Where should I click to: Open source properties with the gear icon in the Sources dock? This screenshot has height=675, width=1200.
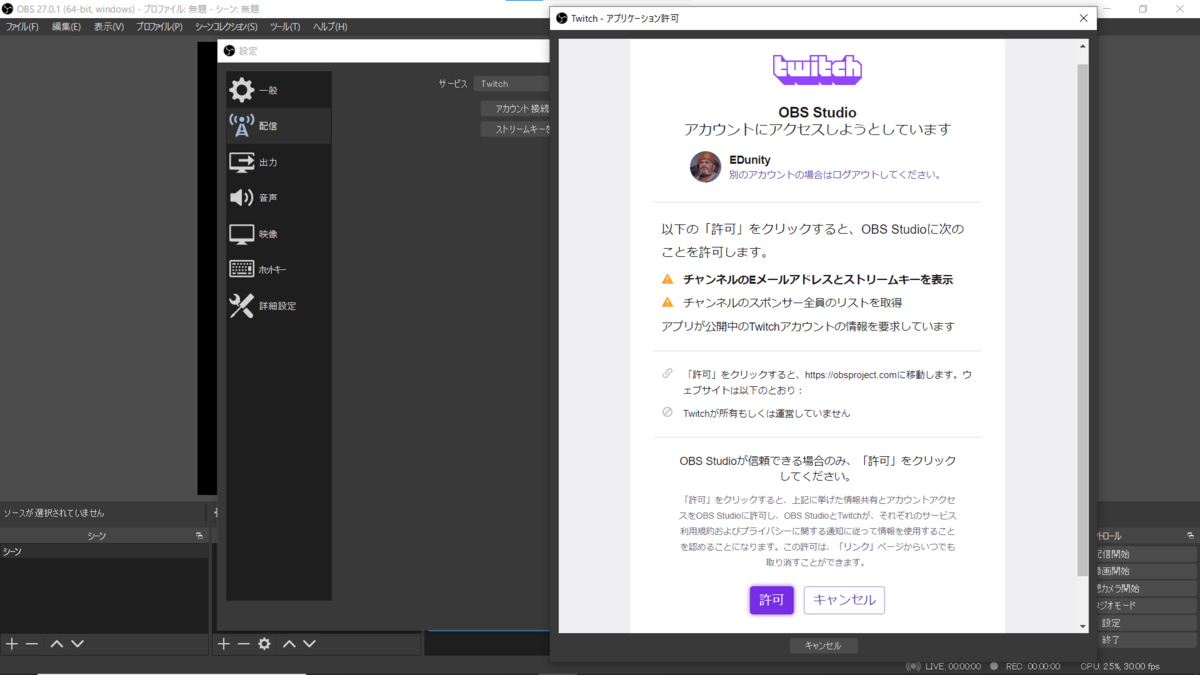[x=264, y=644]
